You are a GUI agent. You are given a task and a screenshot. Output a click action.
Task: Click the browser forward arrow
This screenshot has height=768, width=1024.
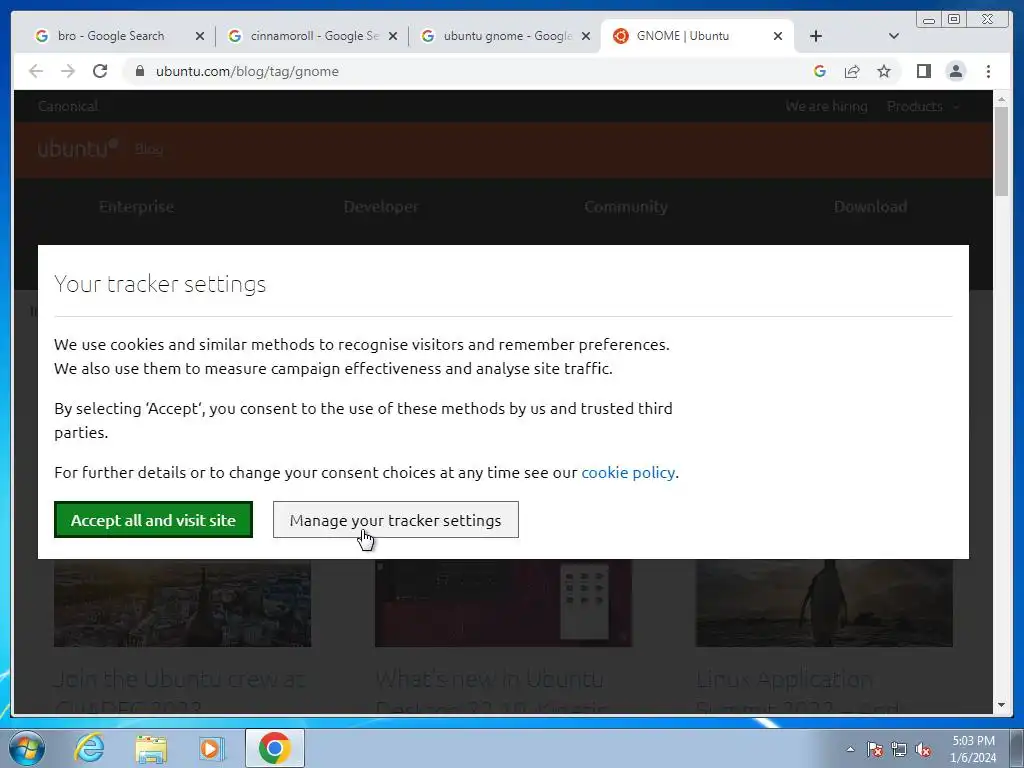click(x=68, y=71)
